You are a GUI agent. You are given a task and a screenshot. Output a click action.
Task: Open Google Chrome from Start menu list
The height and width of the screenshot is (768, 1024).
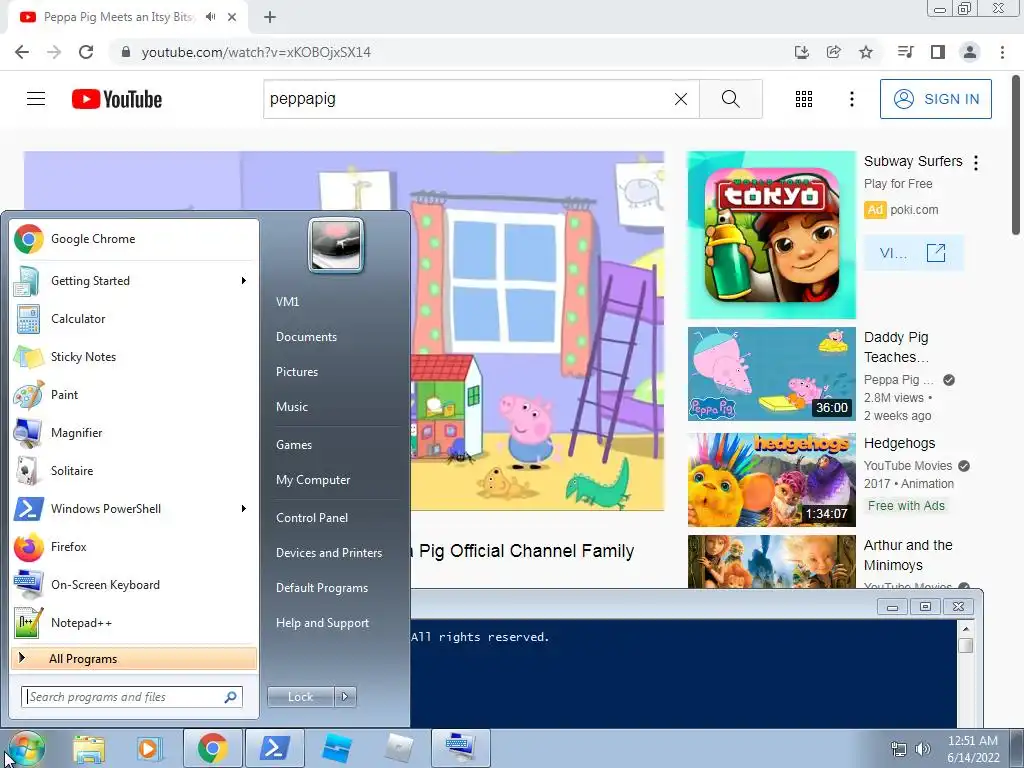[134, 239]
